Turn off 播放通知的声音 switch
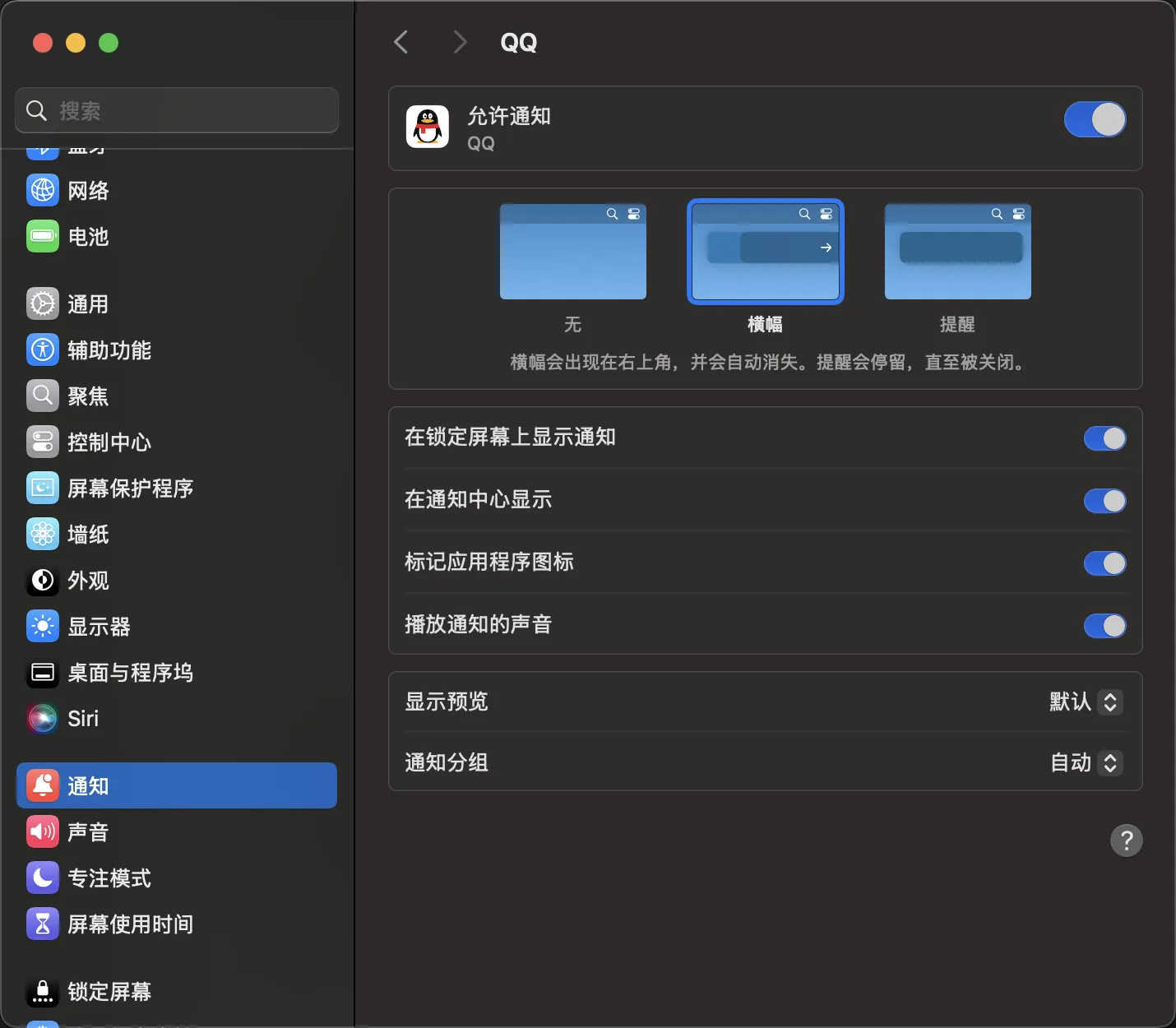 (x=1104, y=626)
